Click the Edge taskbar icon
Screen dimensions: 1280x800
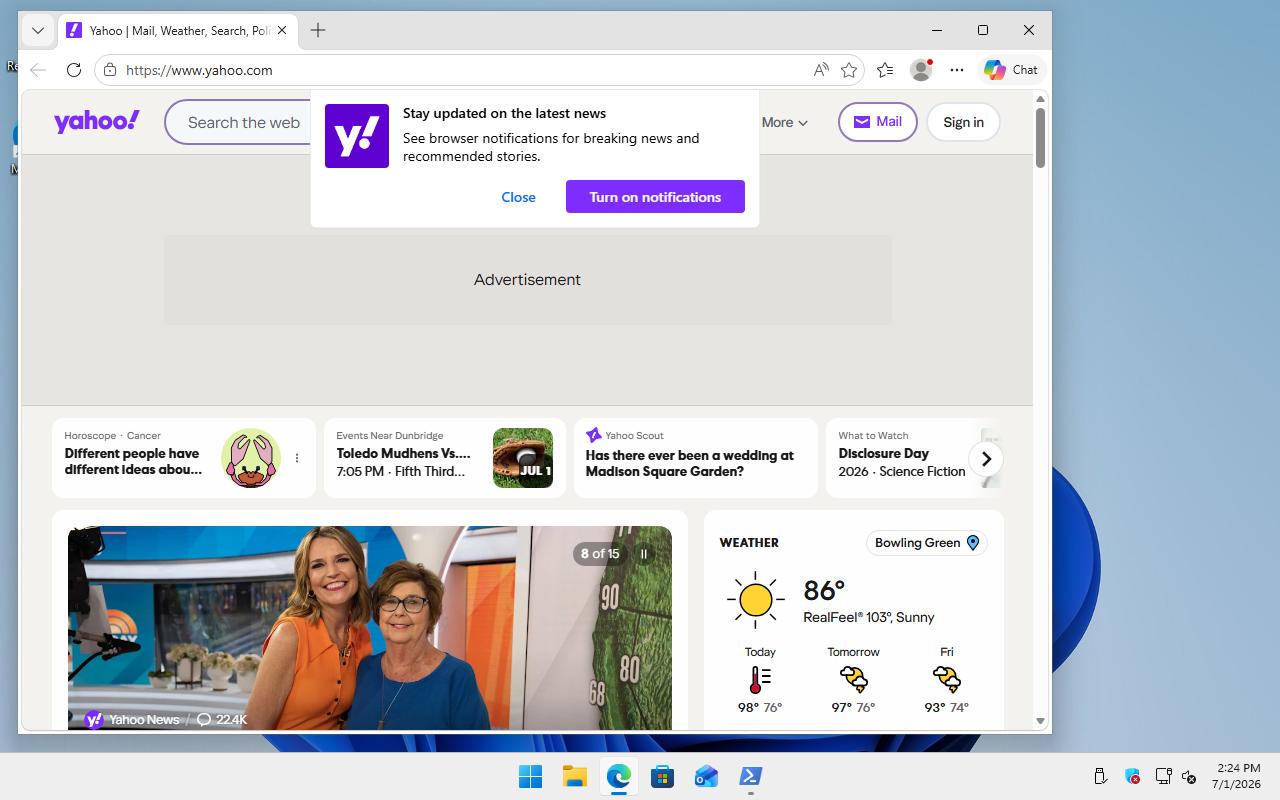pyautogui.click(x=618, y=776)
